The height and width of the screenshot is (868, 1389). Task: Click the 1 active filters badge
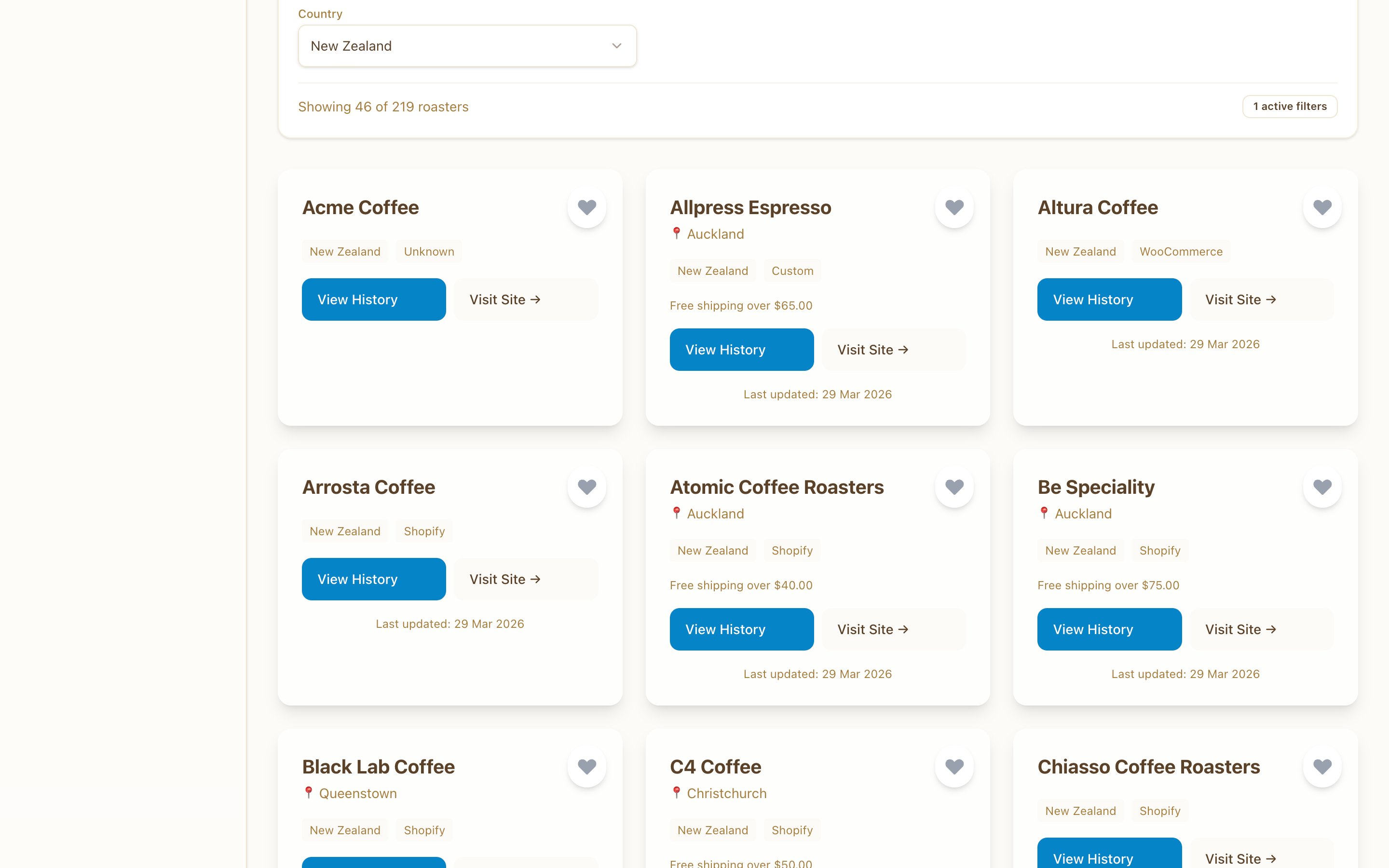[x=1290, y=106]
